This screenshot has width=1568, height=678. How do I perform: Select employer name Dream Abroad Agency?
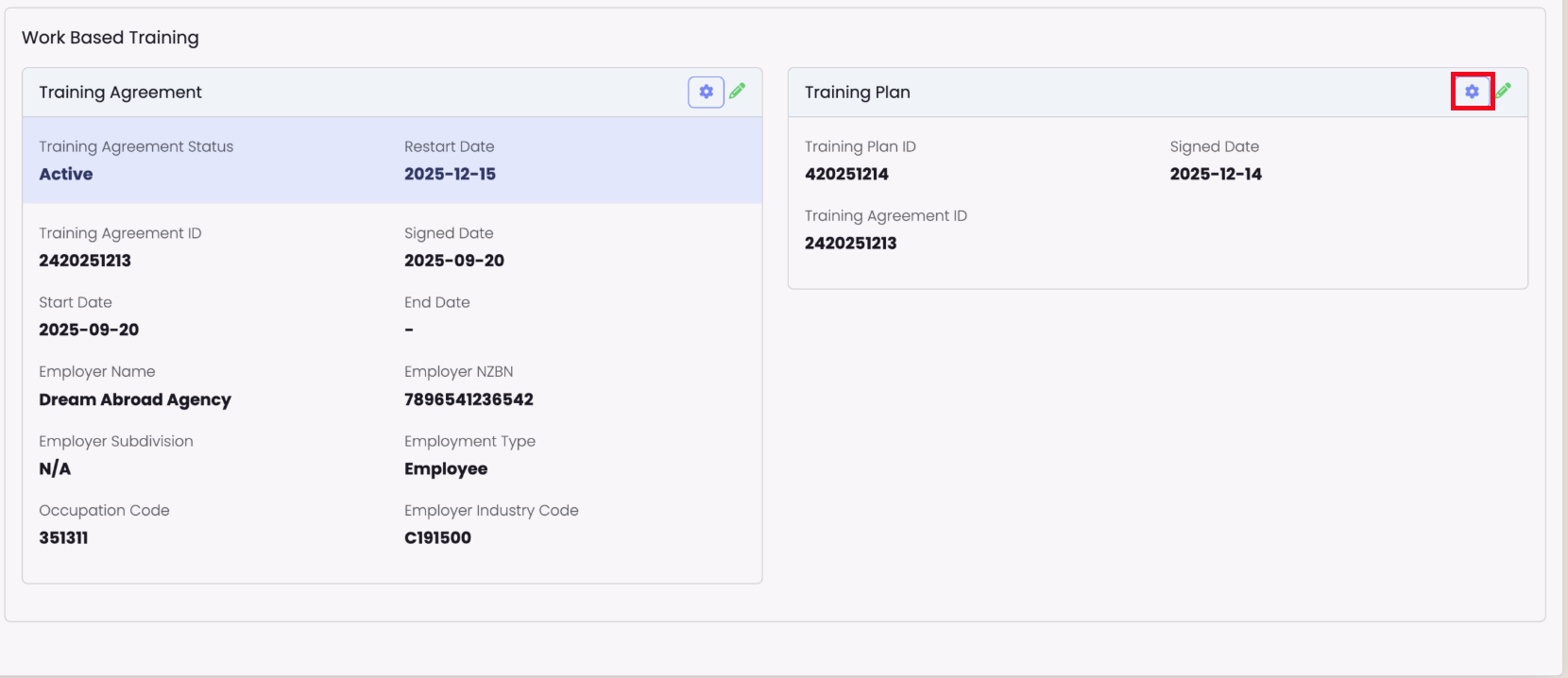coord(135,399)
